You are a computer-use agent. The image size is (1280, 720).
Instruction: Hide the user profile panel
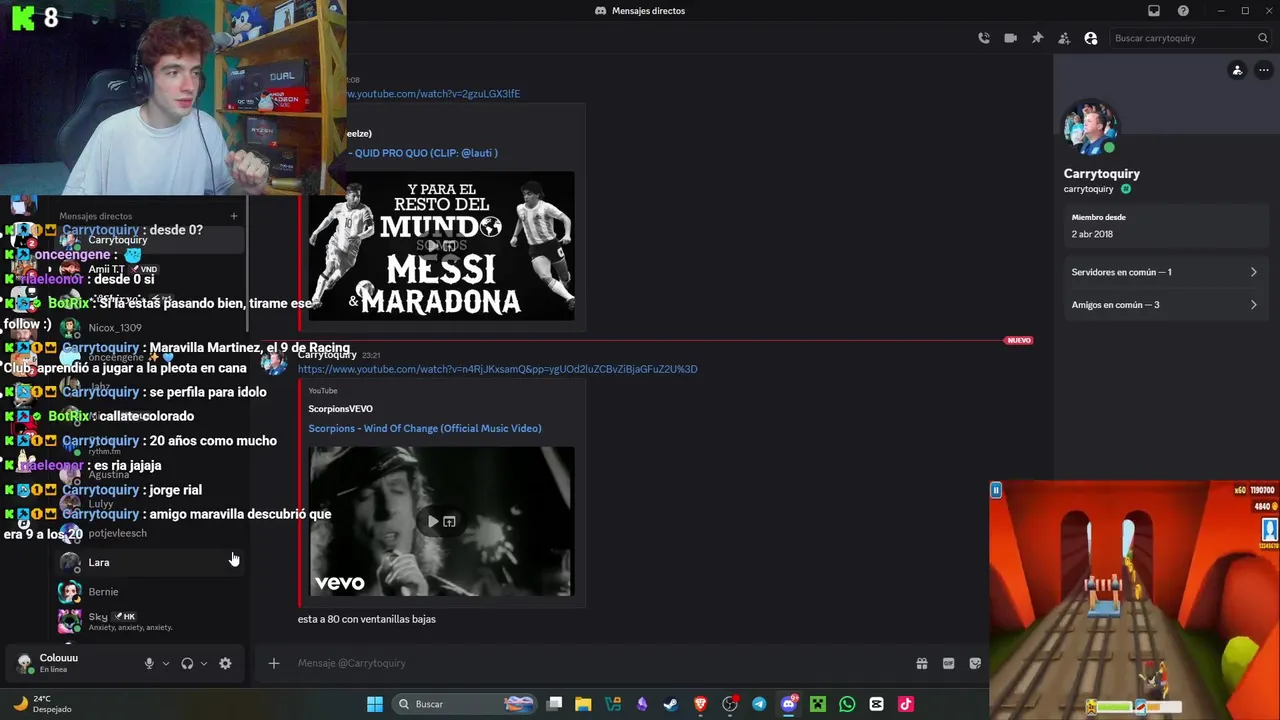tap(1091, 38)
